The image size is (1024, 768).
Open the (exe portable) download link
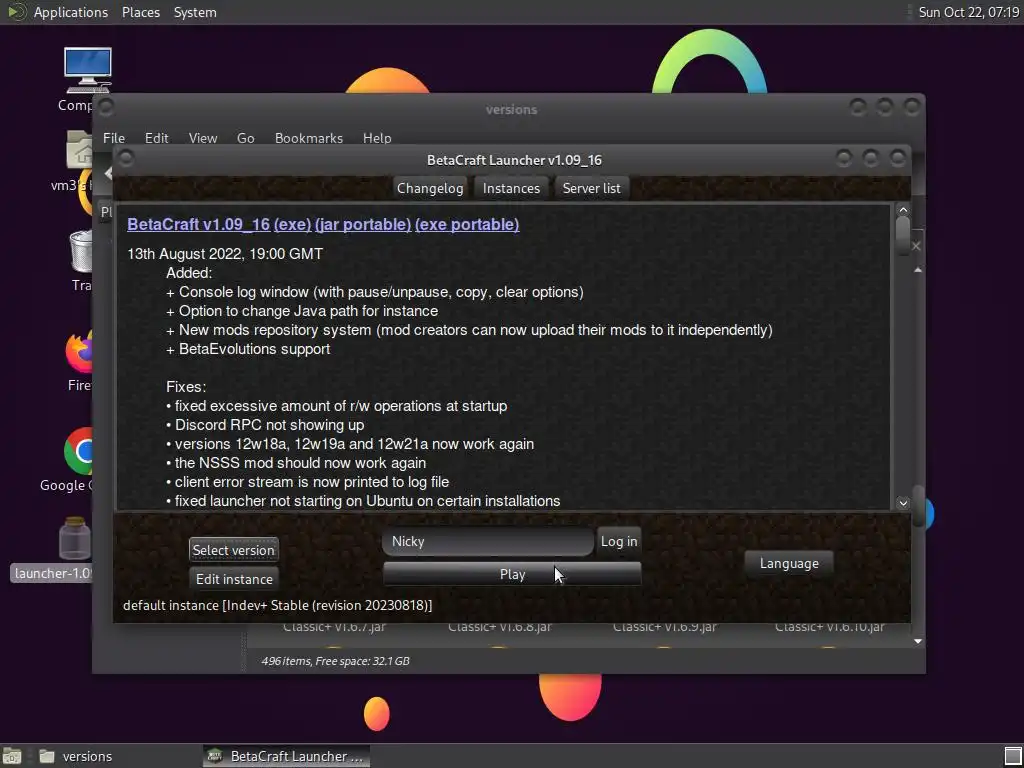tap(467, 224)
